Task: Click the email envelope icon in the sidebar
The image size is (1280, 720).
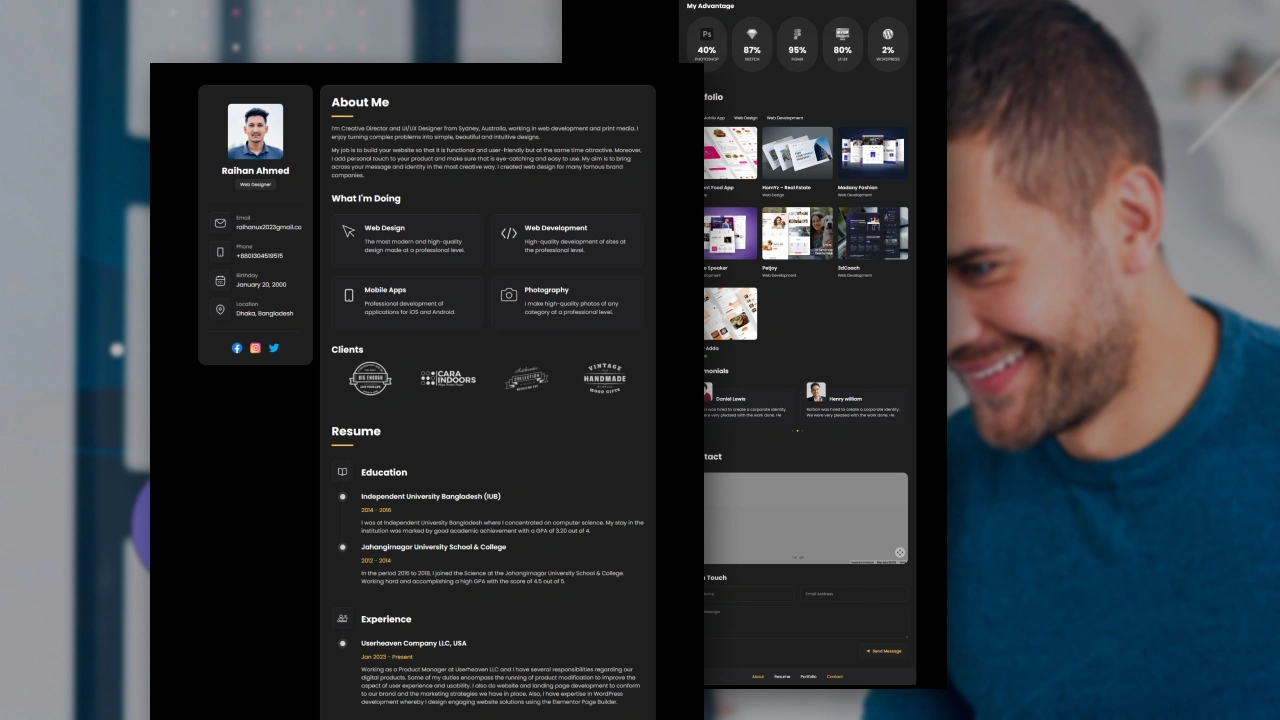Action: (x=221, y=223)
